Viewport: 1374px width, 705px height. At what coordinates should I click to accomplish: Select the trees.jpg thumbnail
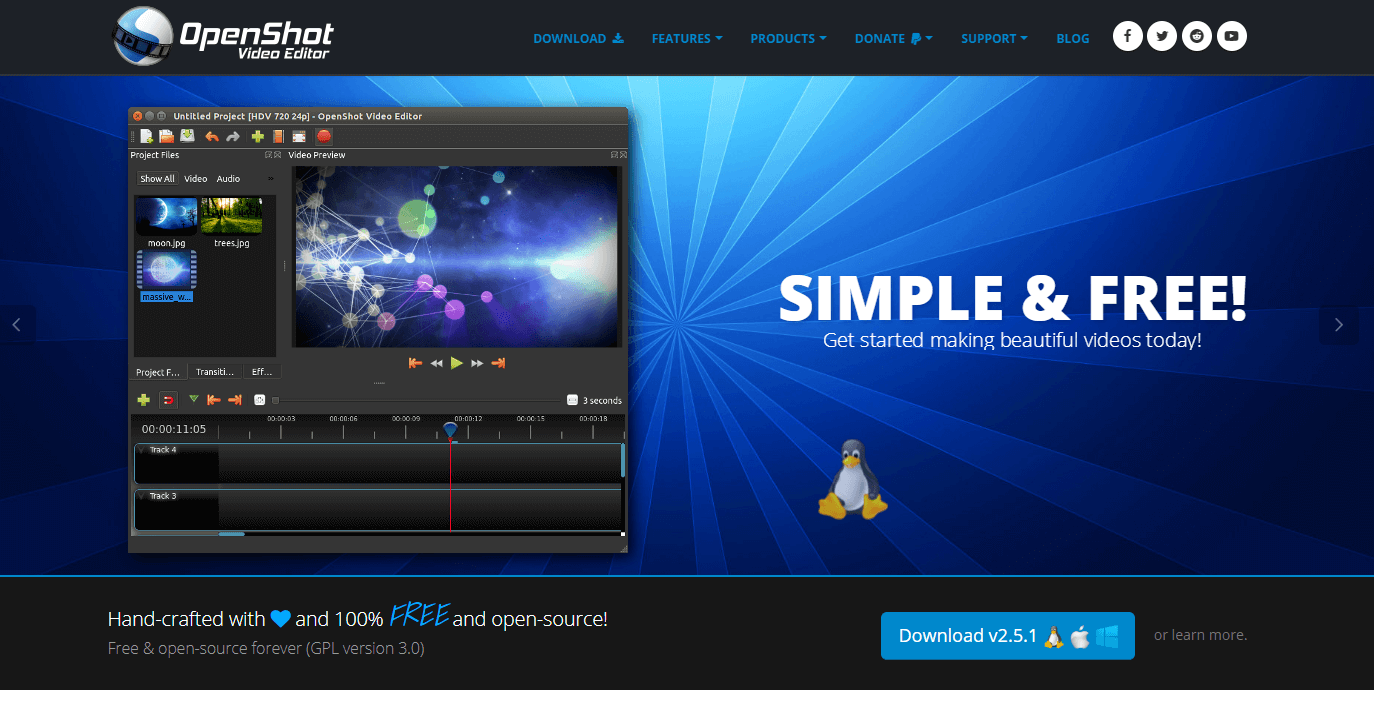231,216
